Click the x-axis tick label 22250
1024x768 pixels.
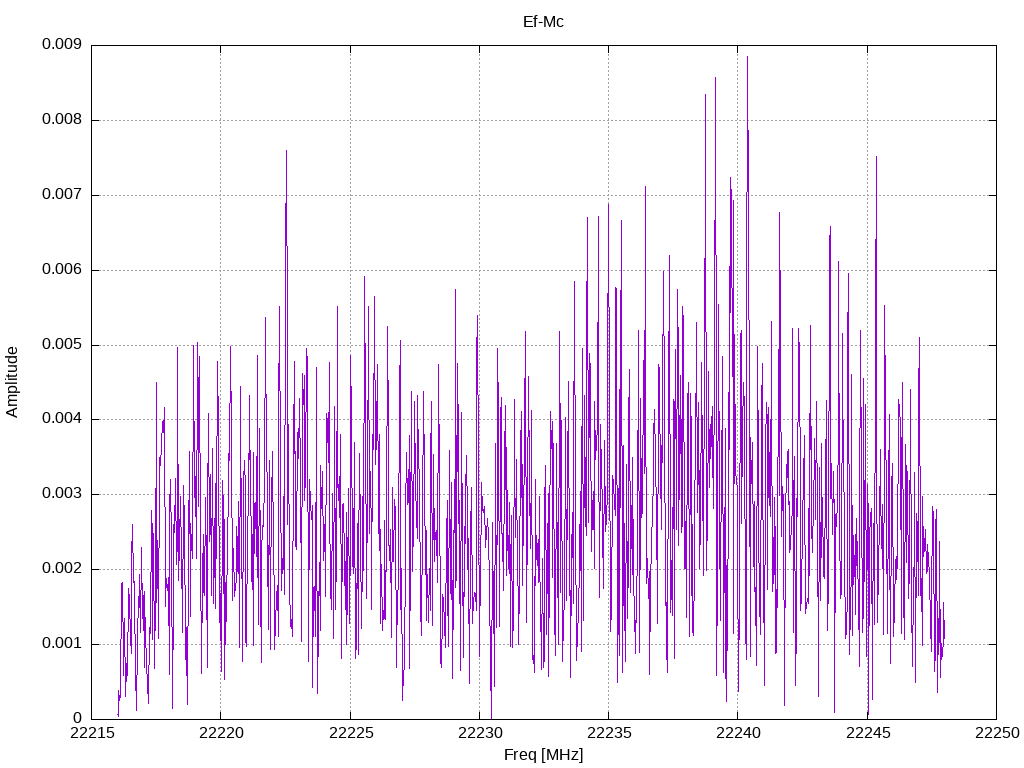coord(997,733)
